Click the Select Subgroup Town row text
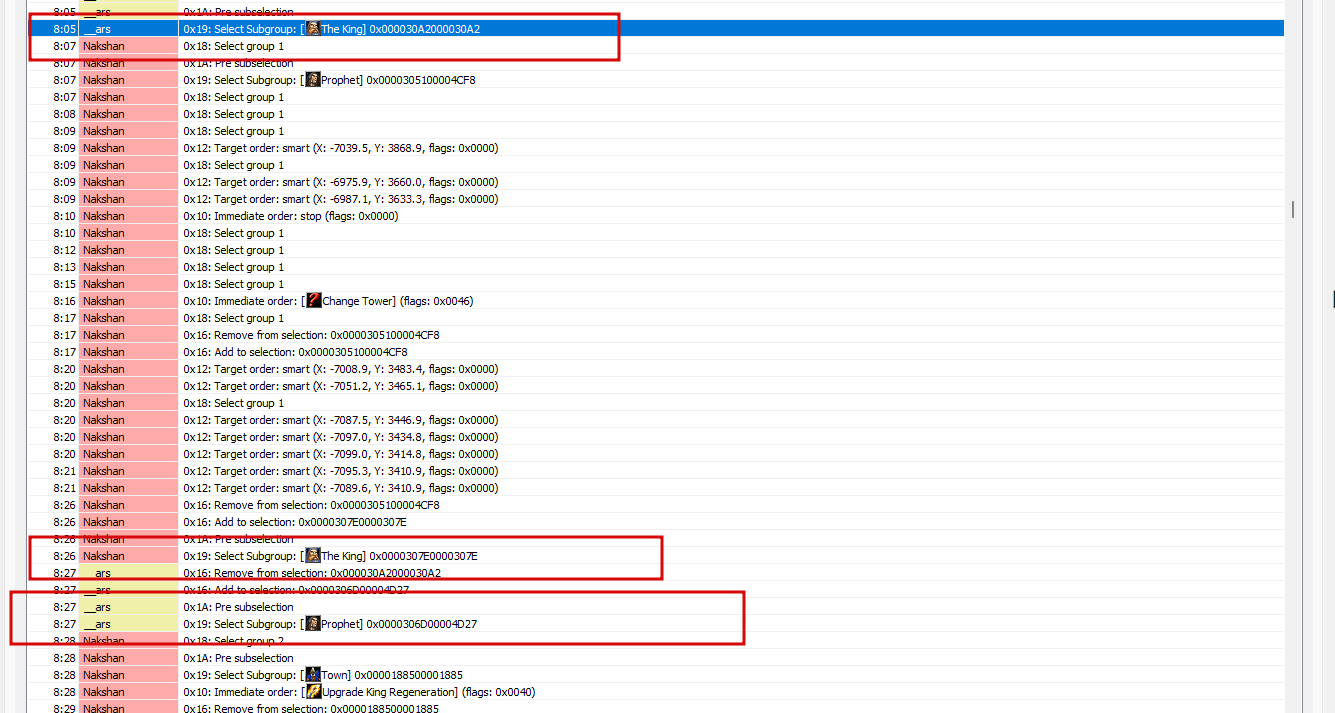Screen dimensions: 1335x713 click(x=323, y=675)
